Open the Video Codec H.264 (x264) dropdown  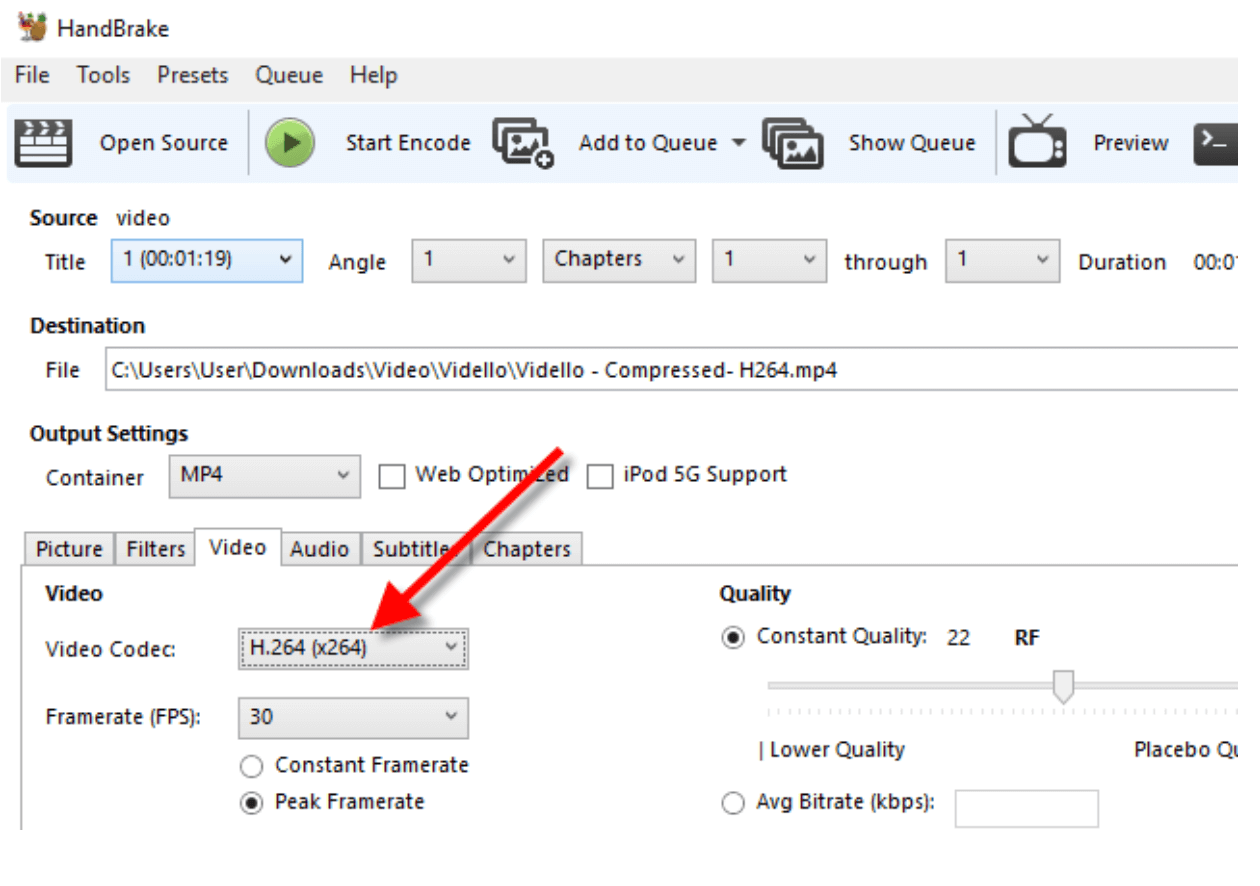[x=353, y=648]
